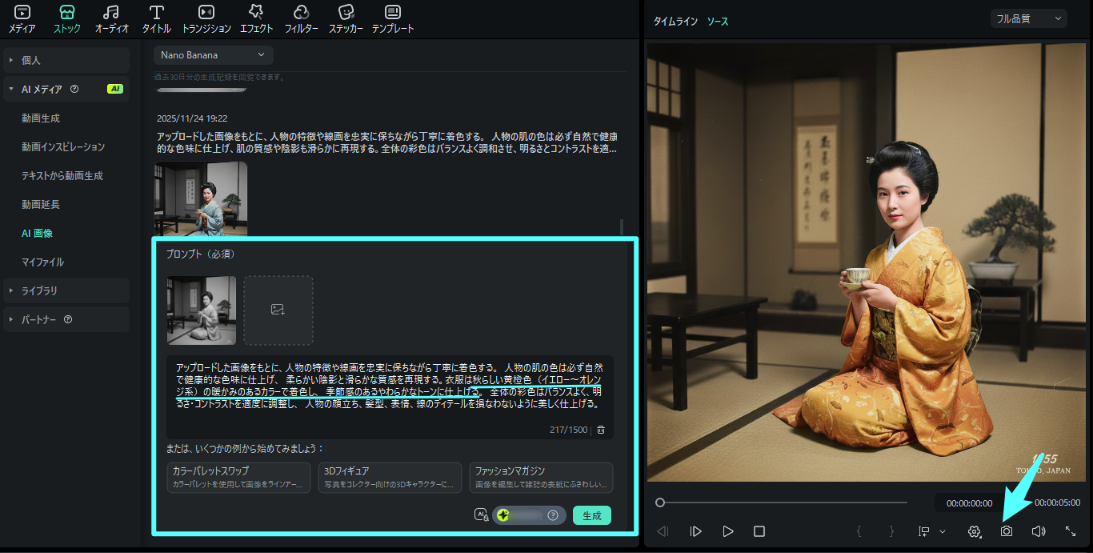The height and width of the screenshot is (553, 1093).
Task: Open the タイトル tab
Action: (x=156, y=19)
